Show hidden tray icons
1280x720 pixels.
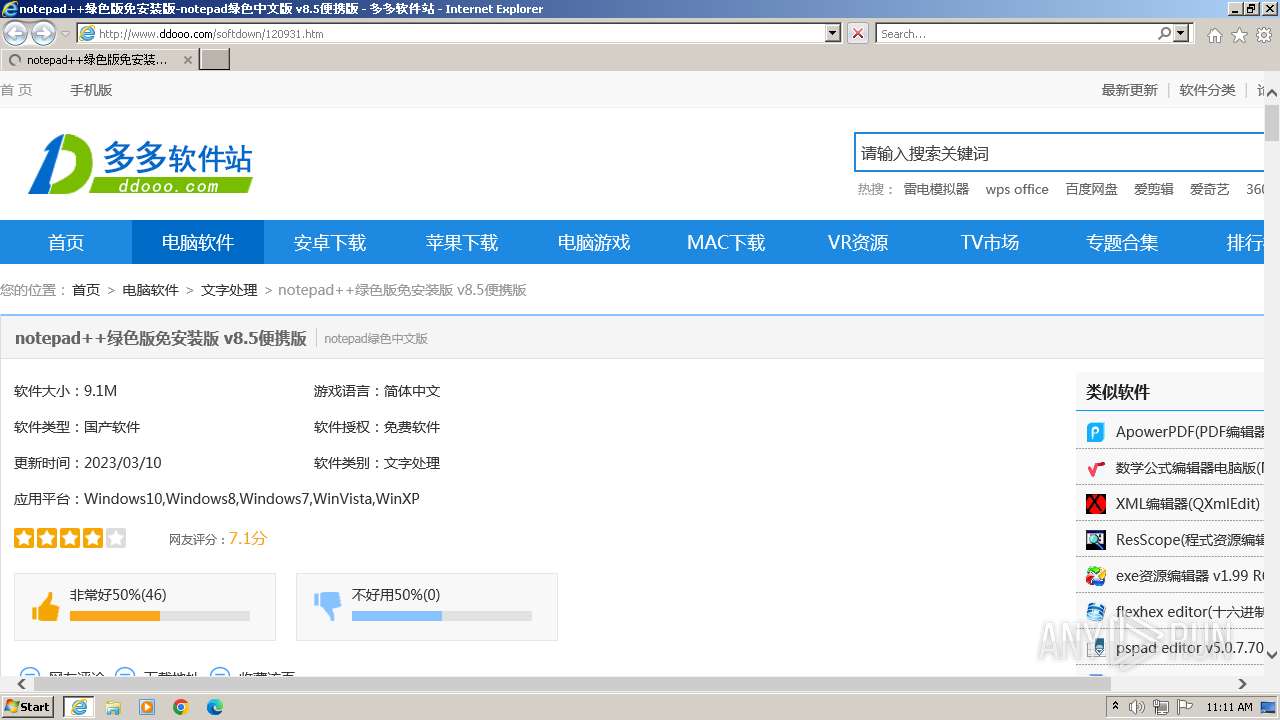(x=1116, y=707)
